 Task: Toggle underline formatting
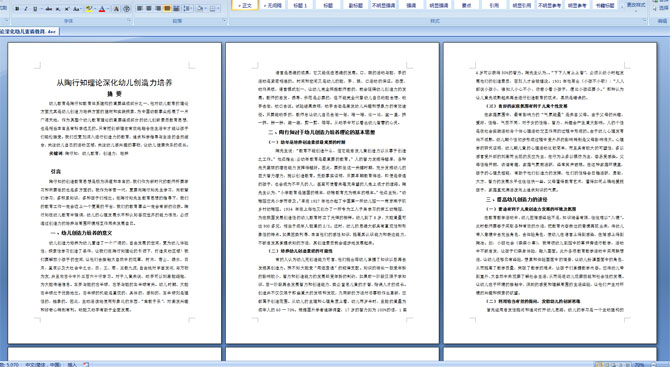[35, 9]
